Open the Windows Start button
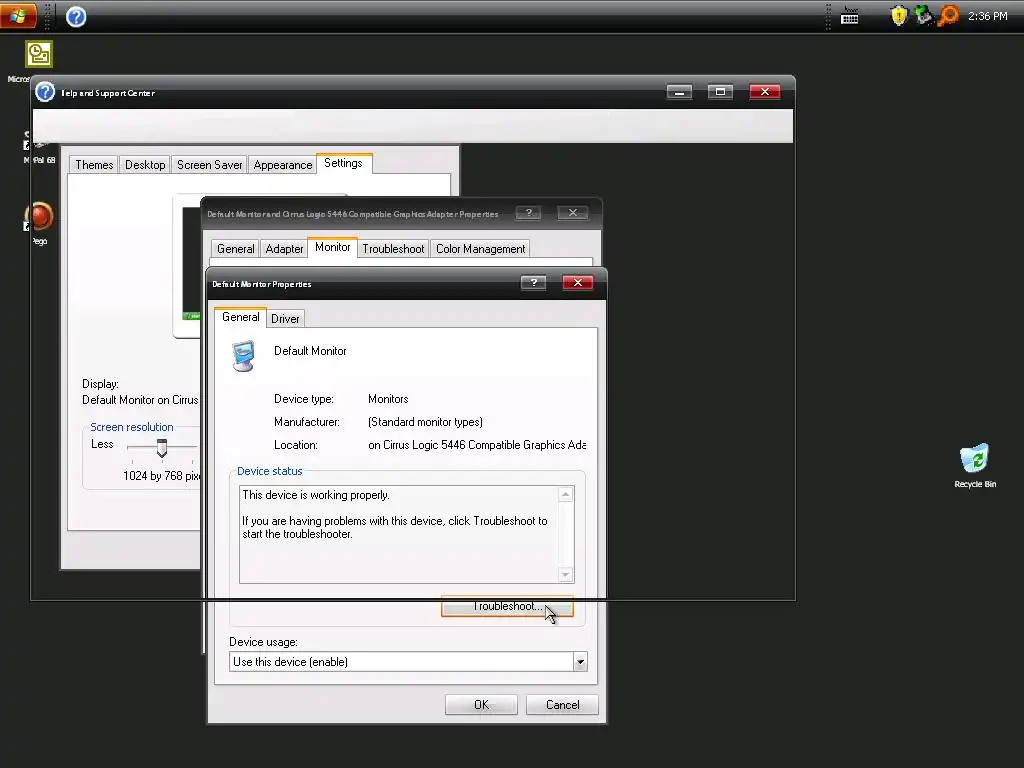The image size is (1024, 768). [x=18, y=16]
